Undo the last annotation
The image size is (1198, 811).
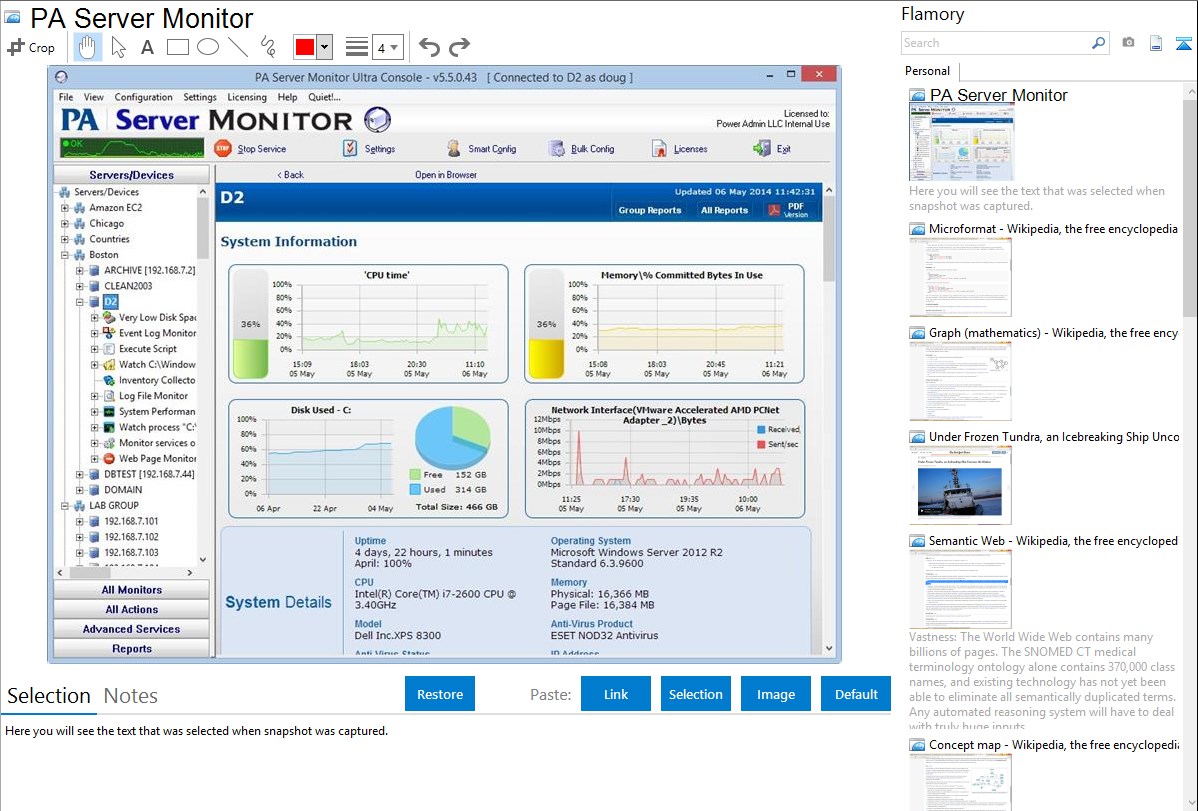(429, 47)
